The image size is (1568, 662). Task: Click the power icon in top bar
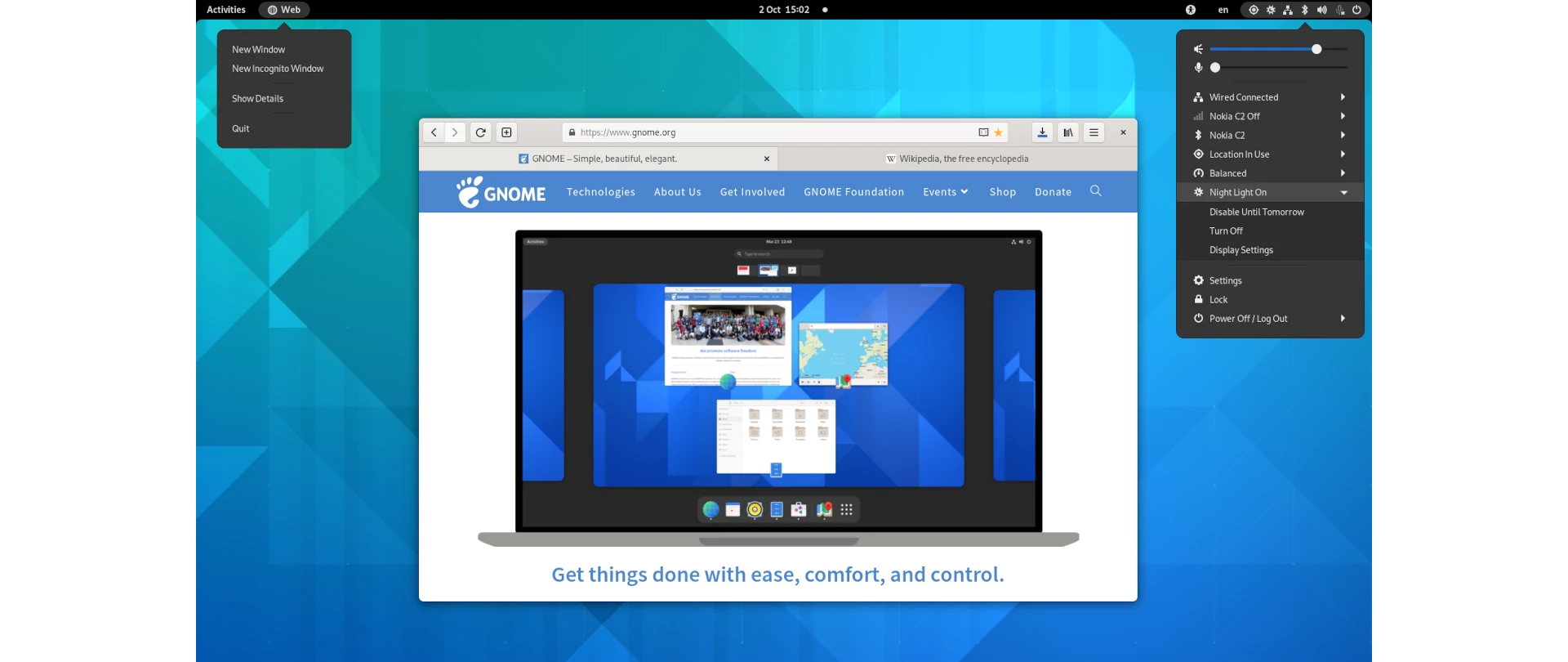1357,10
